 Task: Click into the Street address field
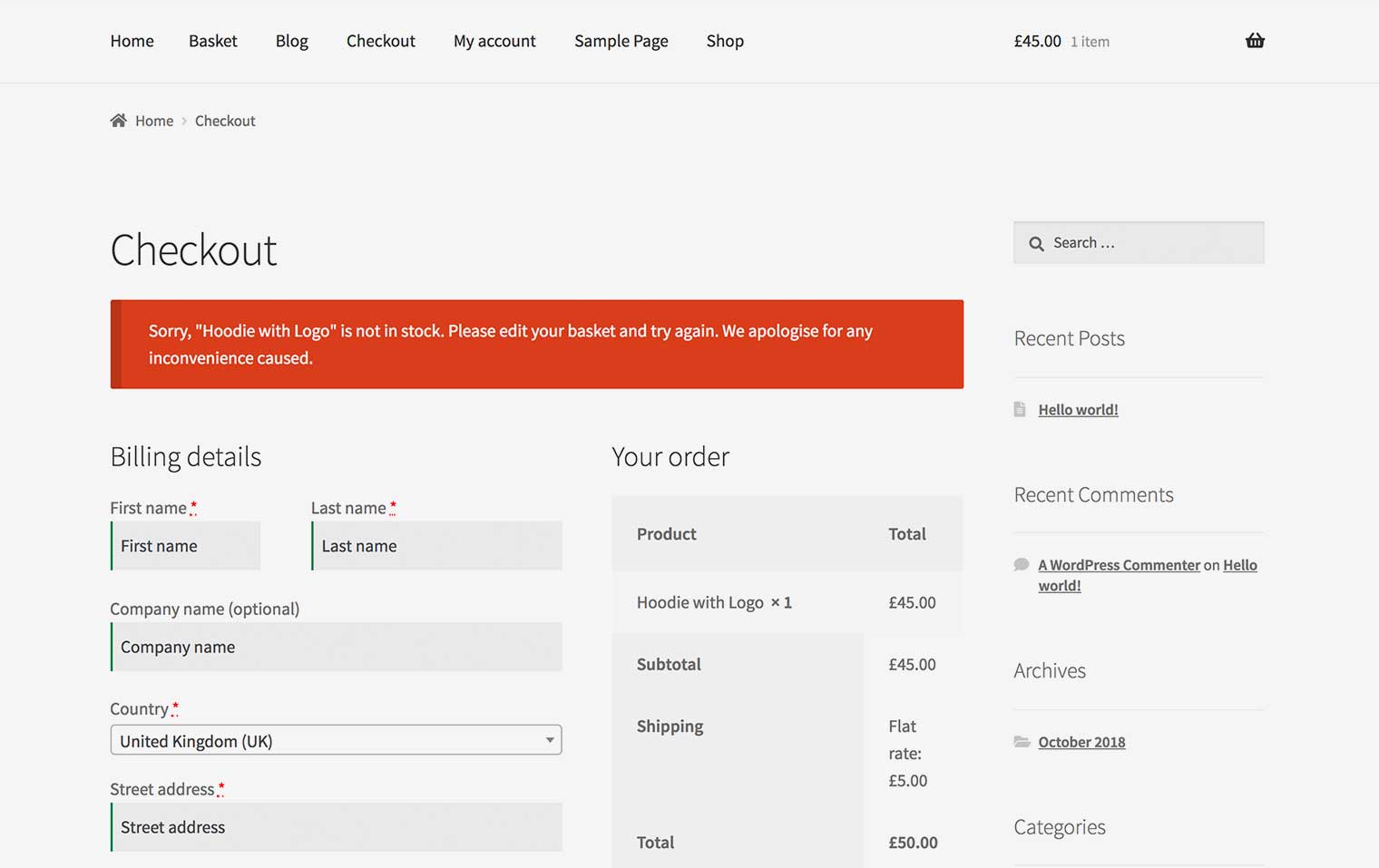click(337, 827)
